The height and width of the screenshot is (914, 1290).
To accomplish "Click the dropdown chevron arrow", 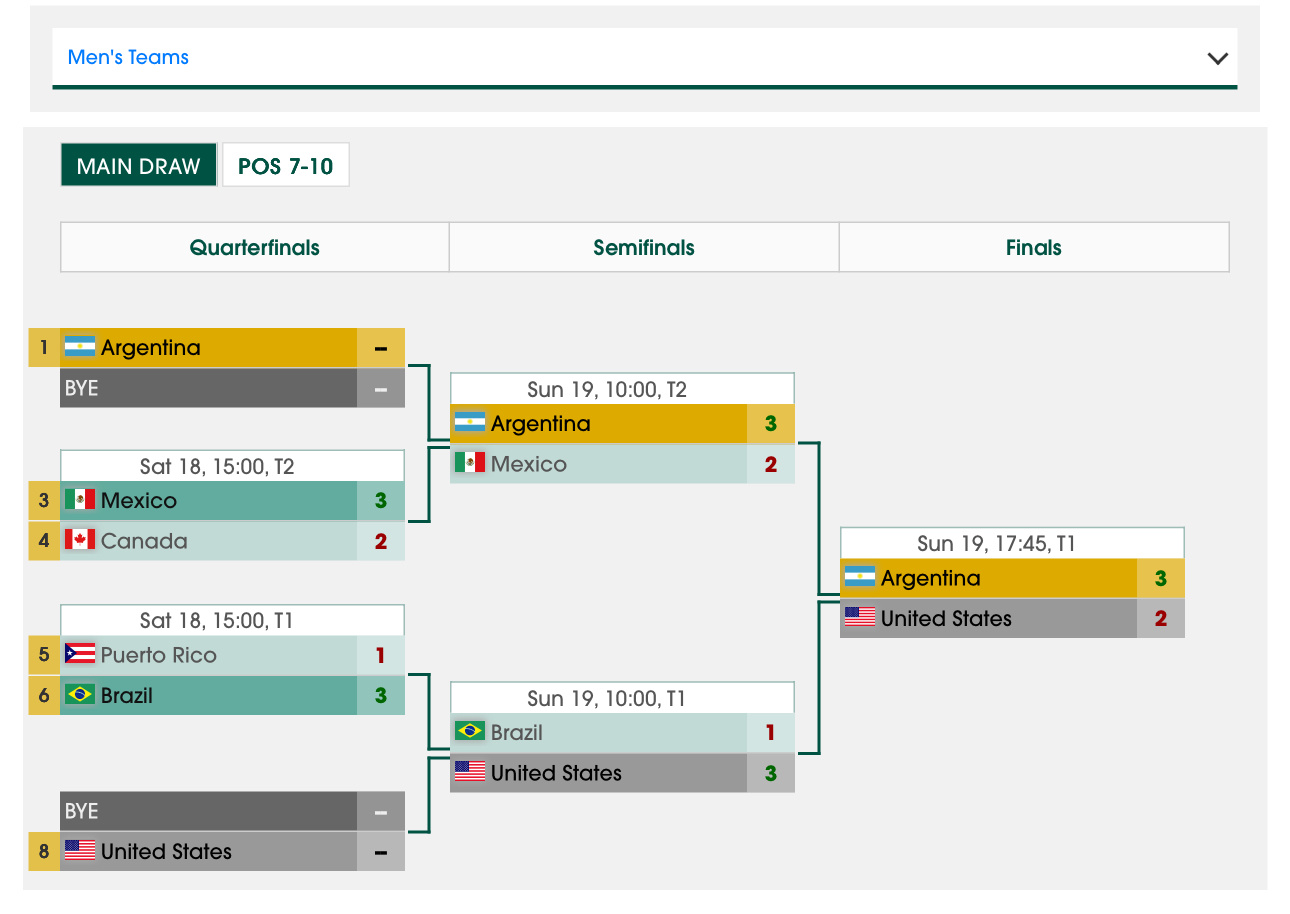I will 1217,58.
